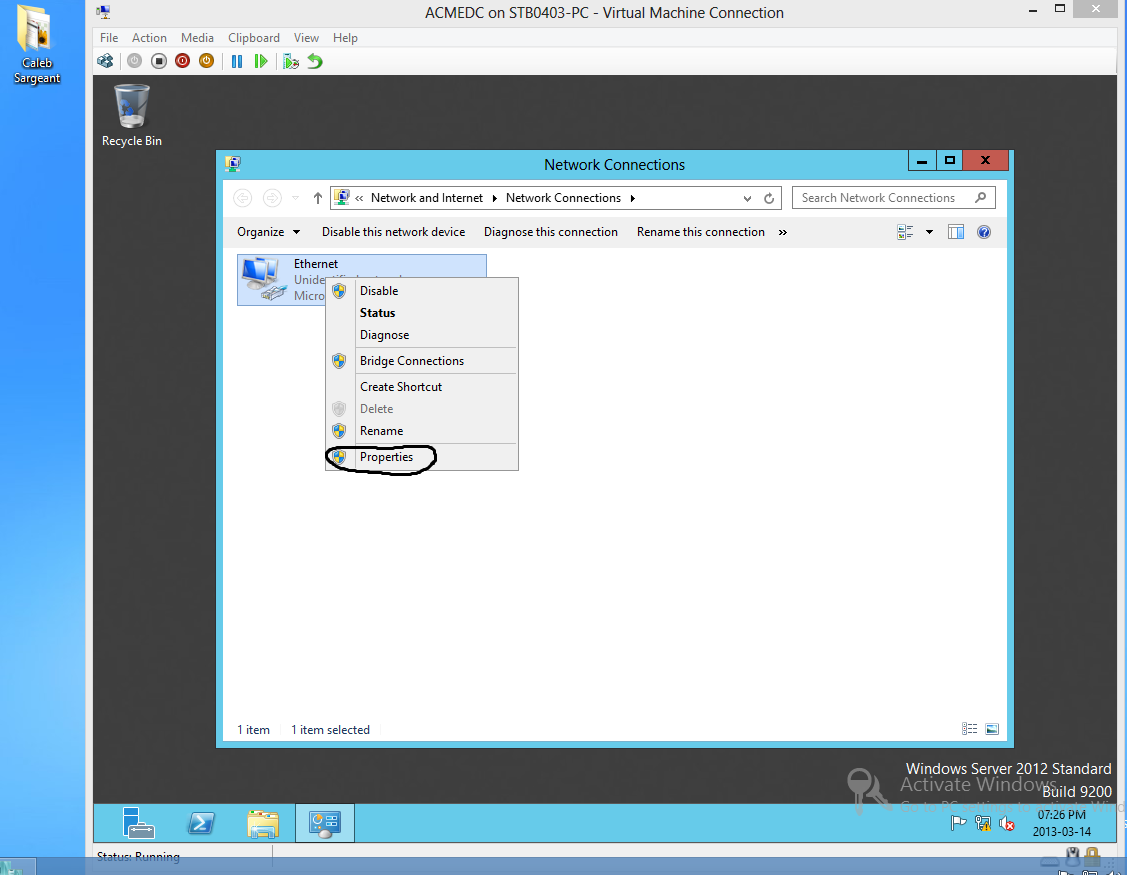Screen dimensions: 1127x875
Task: Open the File menu of VM Connection
Action: [109, 37]
